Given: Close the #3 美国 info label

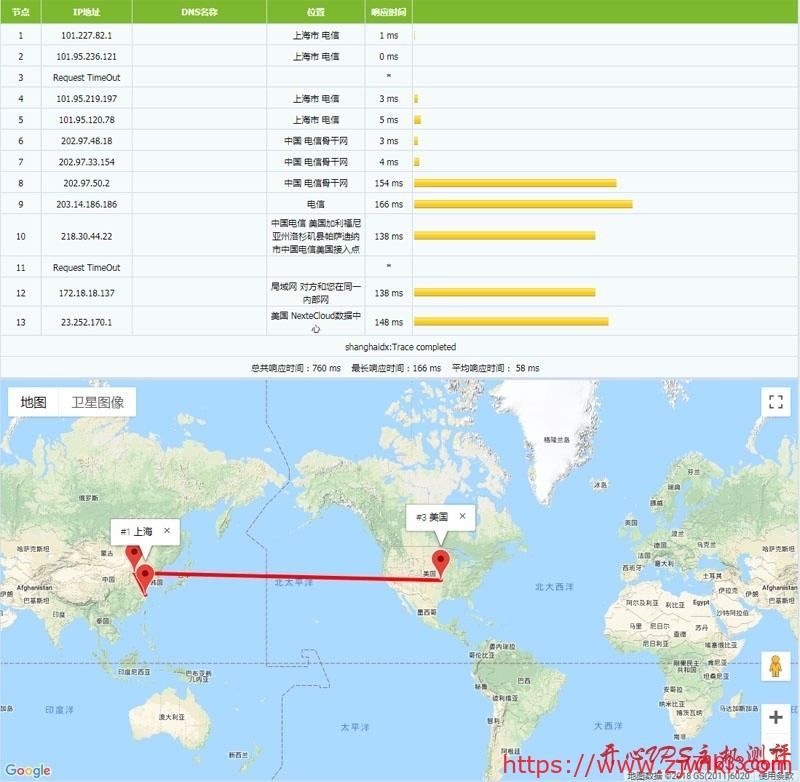Looking at the screenshot, I should click(463, 517).
